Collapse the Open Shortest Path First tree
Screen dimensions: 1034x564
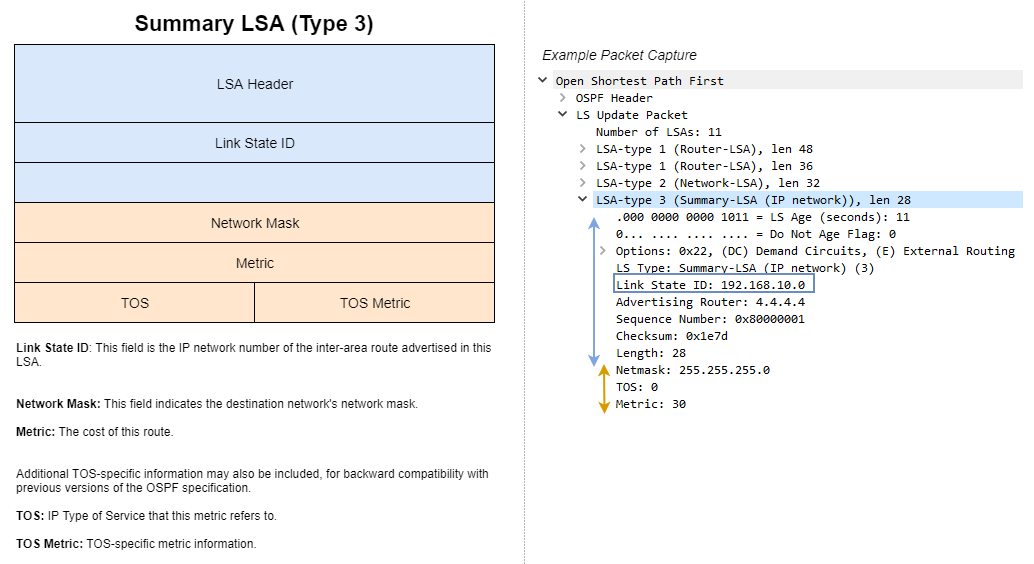[543, 80]
